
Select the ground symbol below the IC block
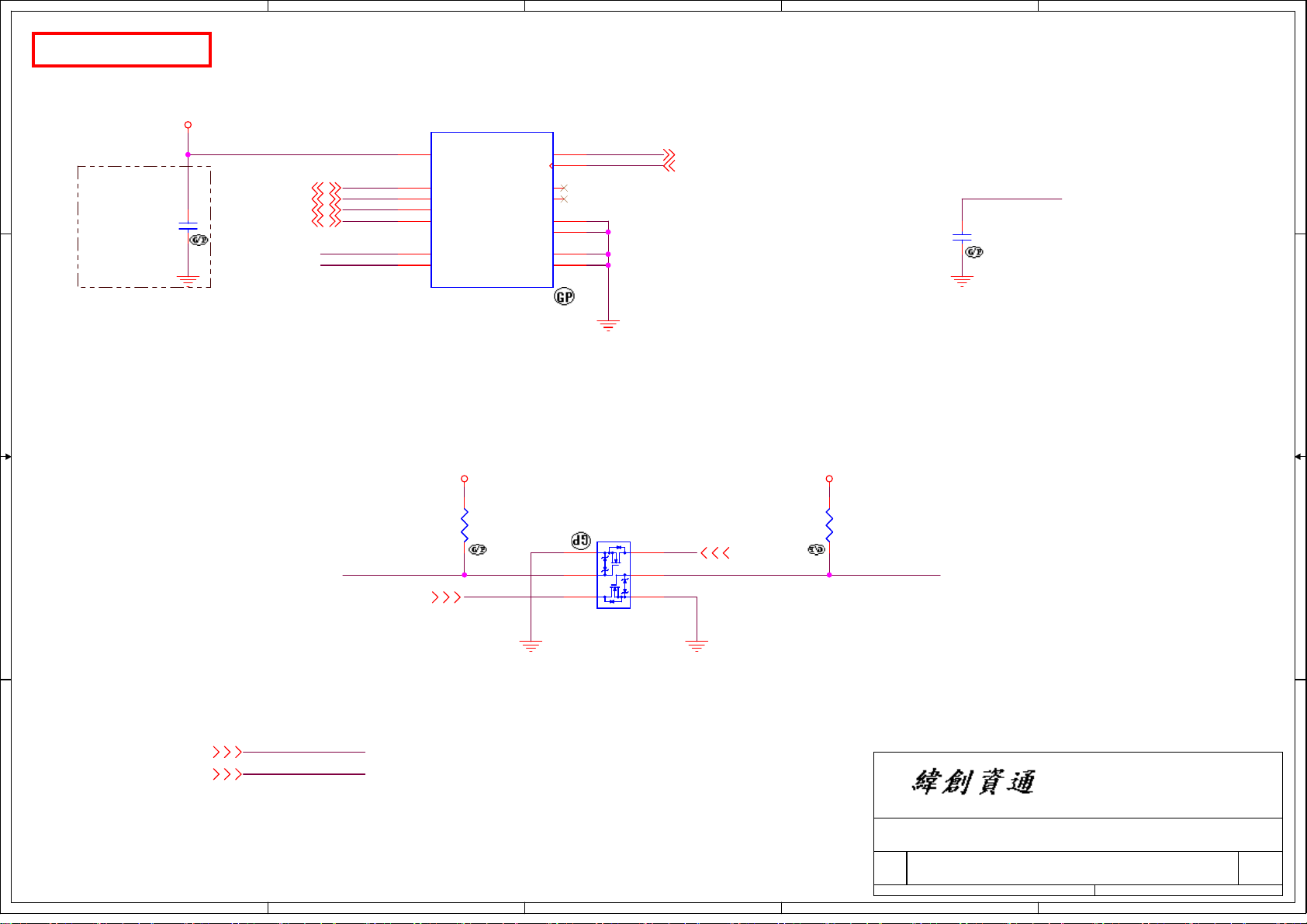(608, 326)
